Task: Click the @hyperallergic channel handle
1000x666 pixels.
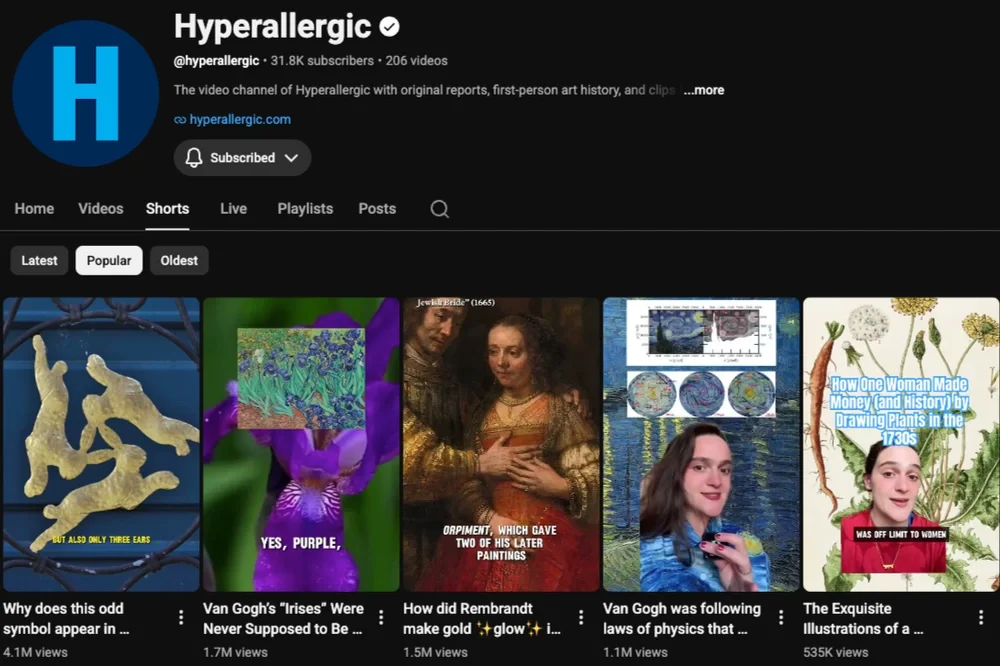Action: click(x=216, y=61)
